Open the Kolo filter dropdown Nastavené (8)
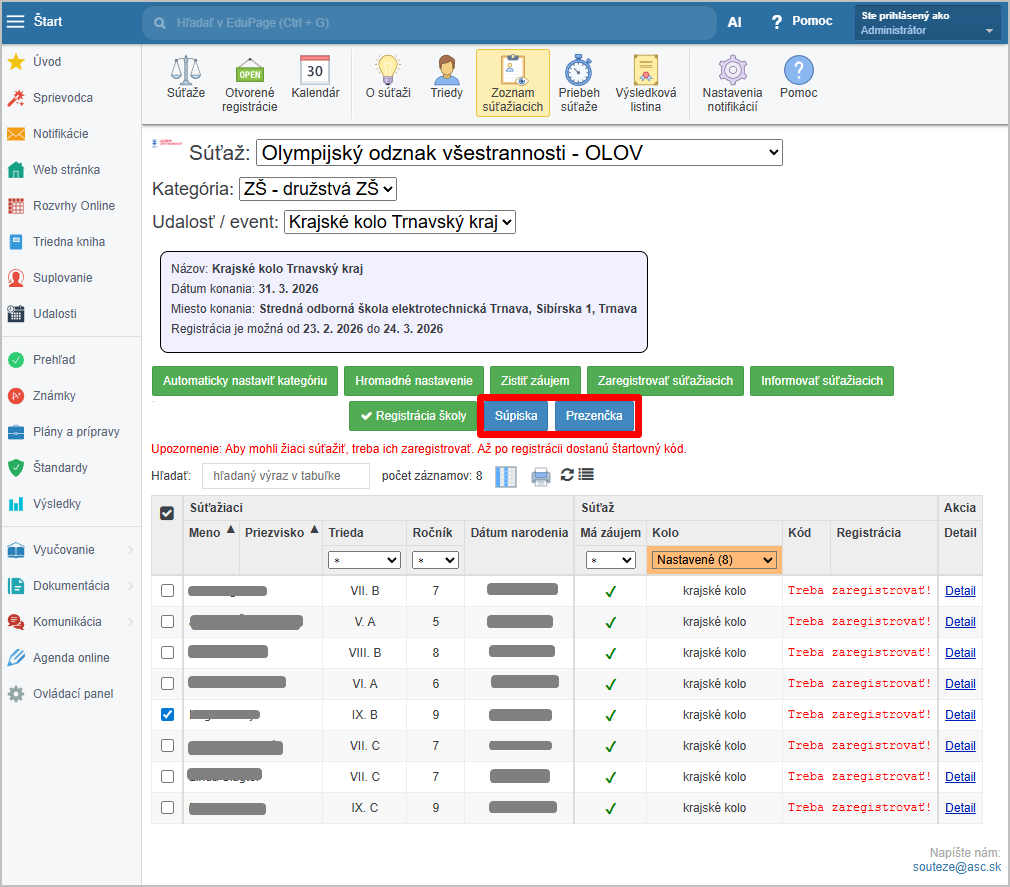Image resolution: width=1010 pixels, height=887 pixels. 713,560
